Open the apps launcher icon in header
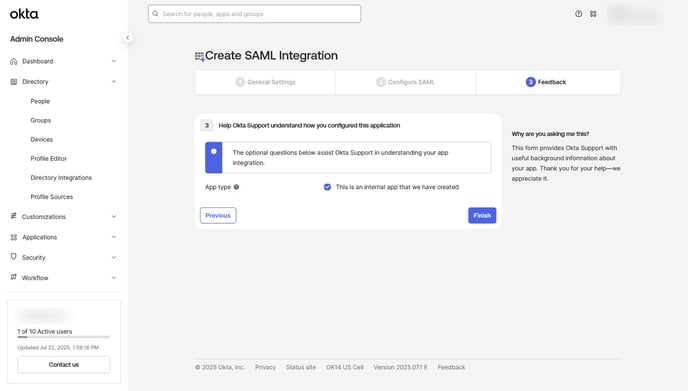 pos(593,14)
